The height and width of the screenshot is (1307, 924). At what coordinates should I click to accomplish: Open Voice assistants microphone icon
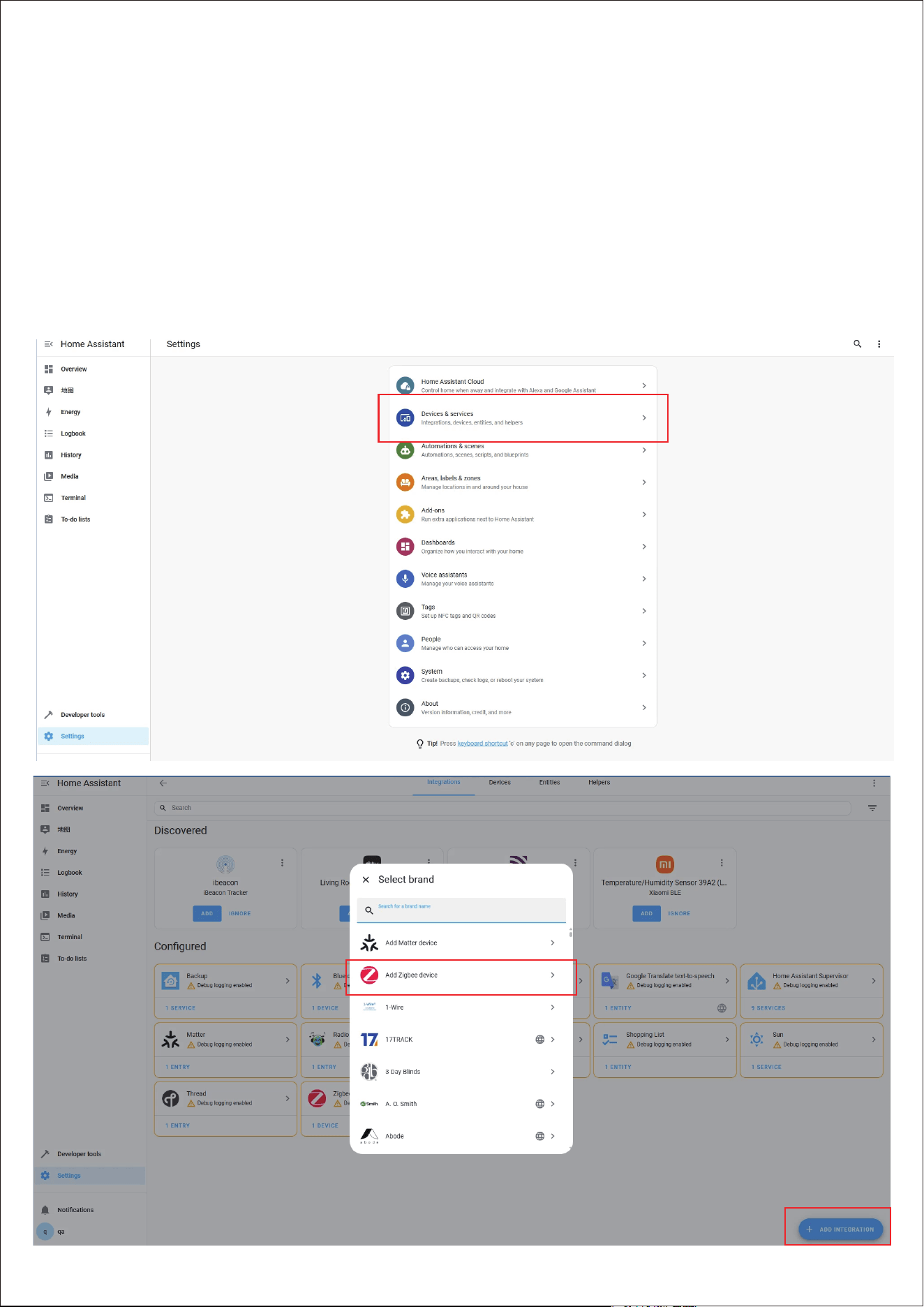pos(405,579)
